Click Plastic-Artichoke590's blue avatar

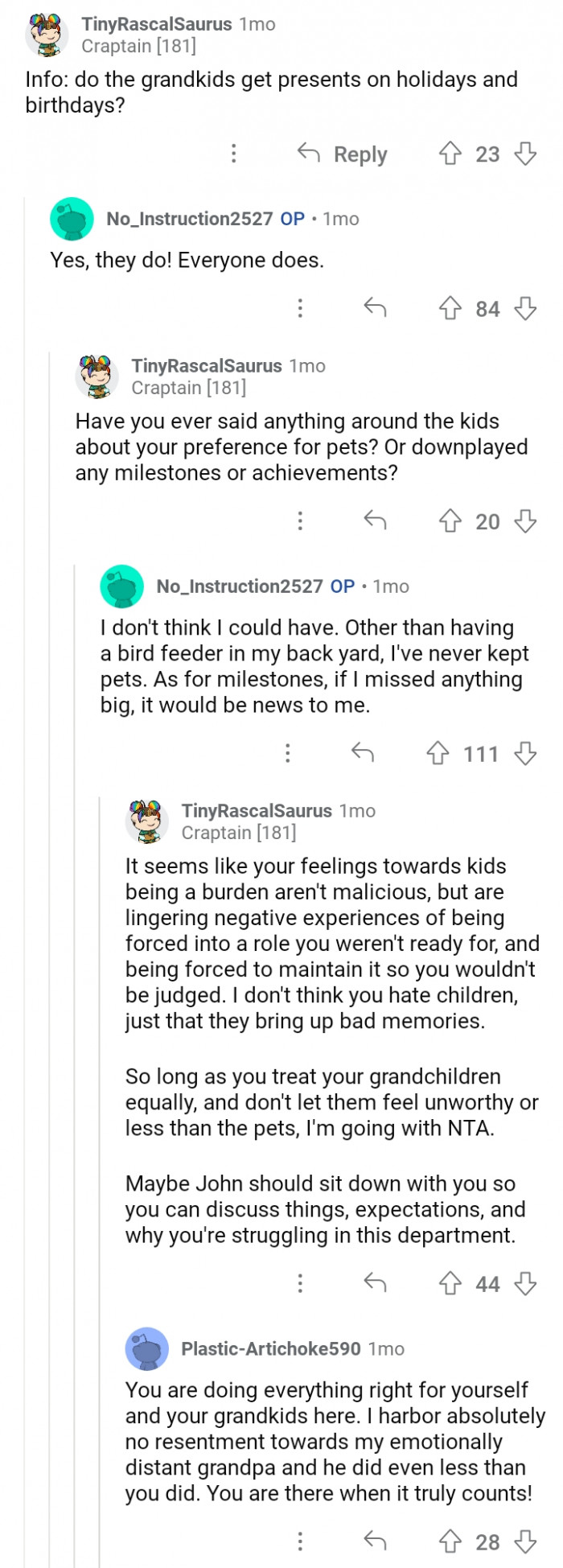pos(147,1348)
